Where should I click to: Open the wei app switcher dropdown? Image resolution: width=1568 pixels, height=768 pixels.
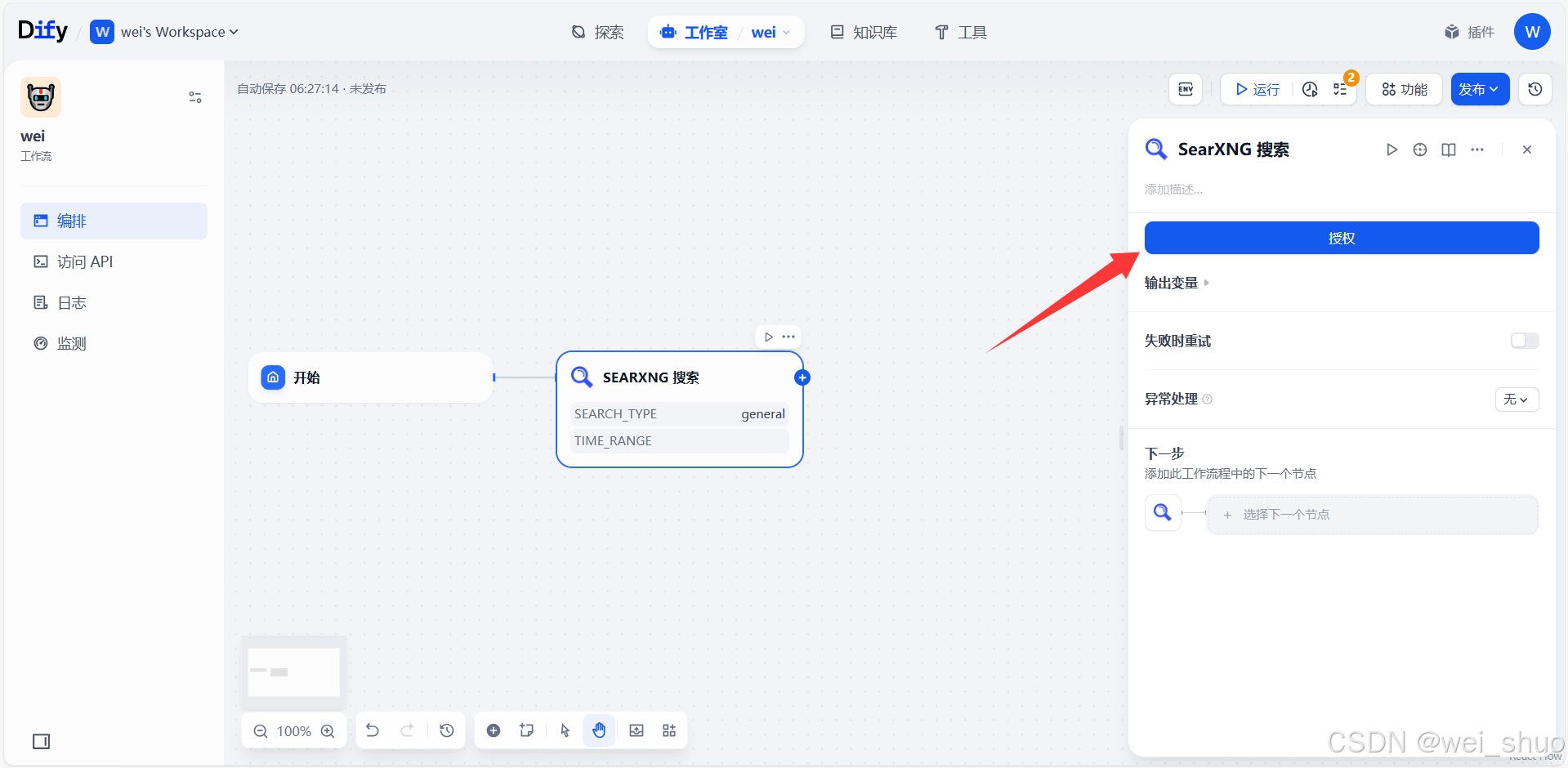(771, 32)
